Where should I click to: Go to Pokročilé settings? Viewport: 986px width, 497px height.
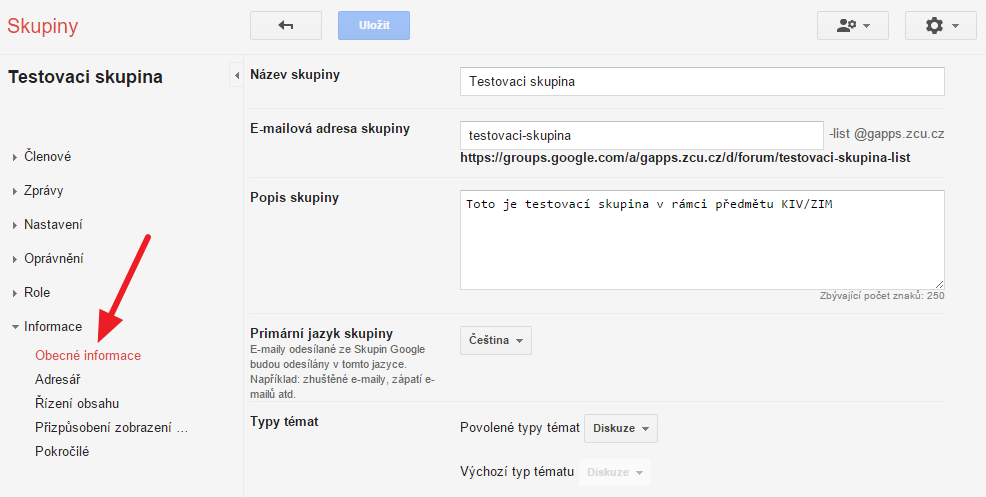(62, 451)
